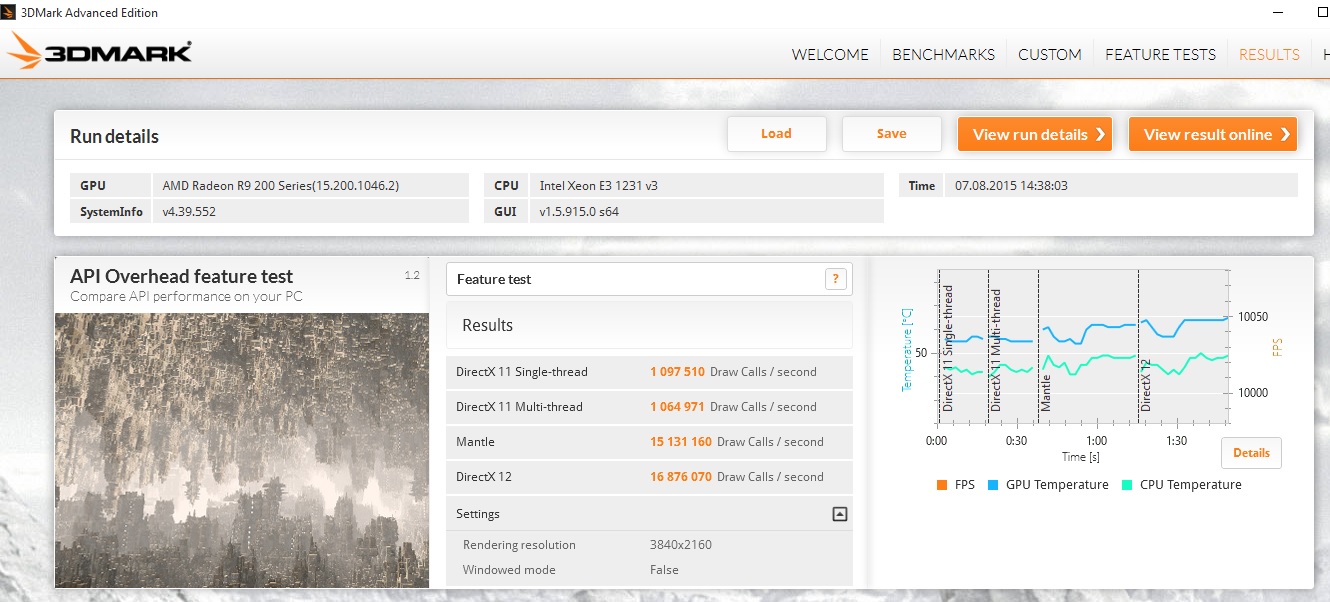Click the 3840x2160 rendering resolution value
The image size is (1330, 602).
click(x=681, y=545)
